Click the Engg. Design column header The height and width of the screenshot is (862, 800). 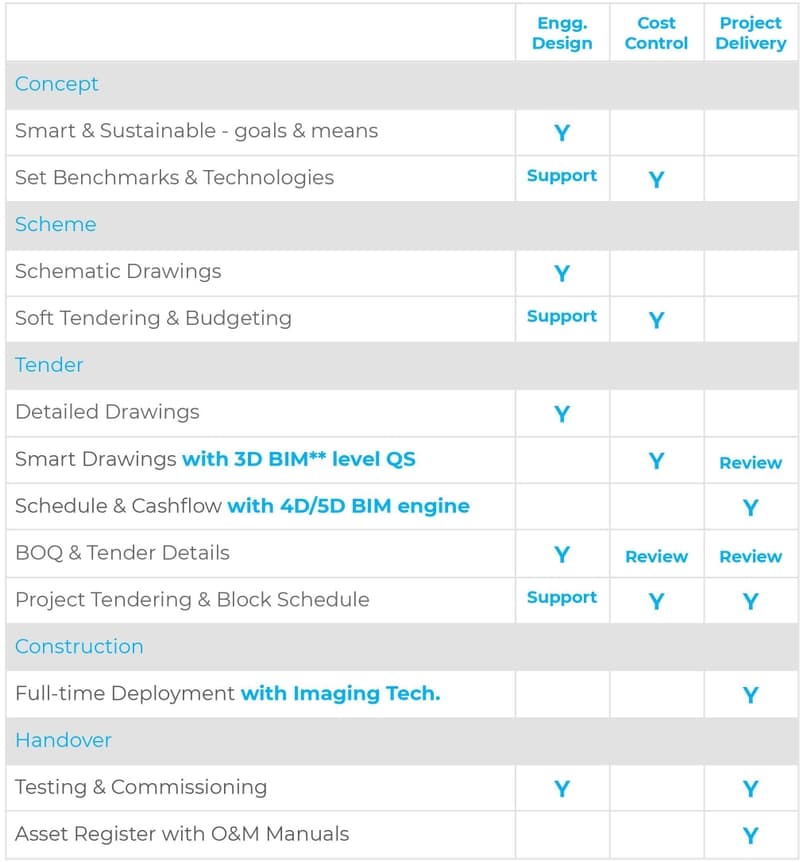562,33
